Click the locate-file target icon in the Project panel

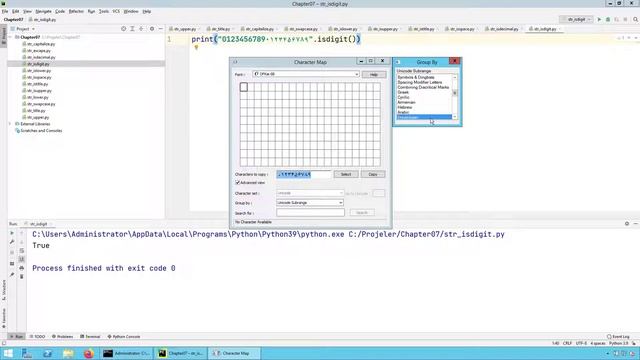tap(123, 29)
